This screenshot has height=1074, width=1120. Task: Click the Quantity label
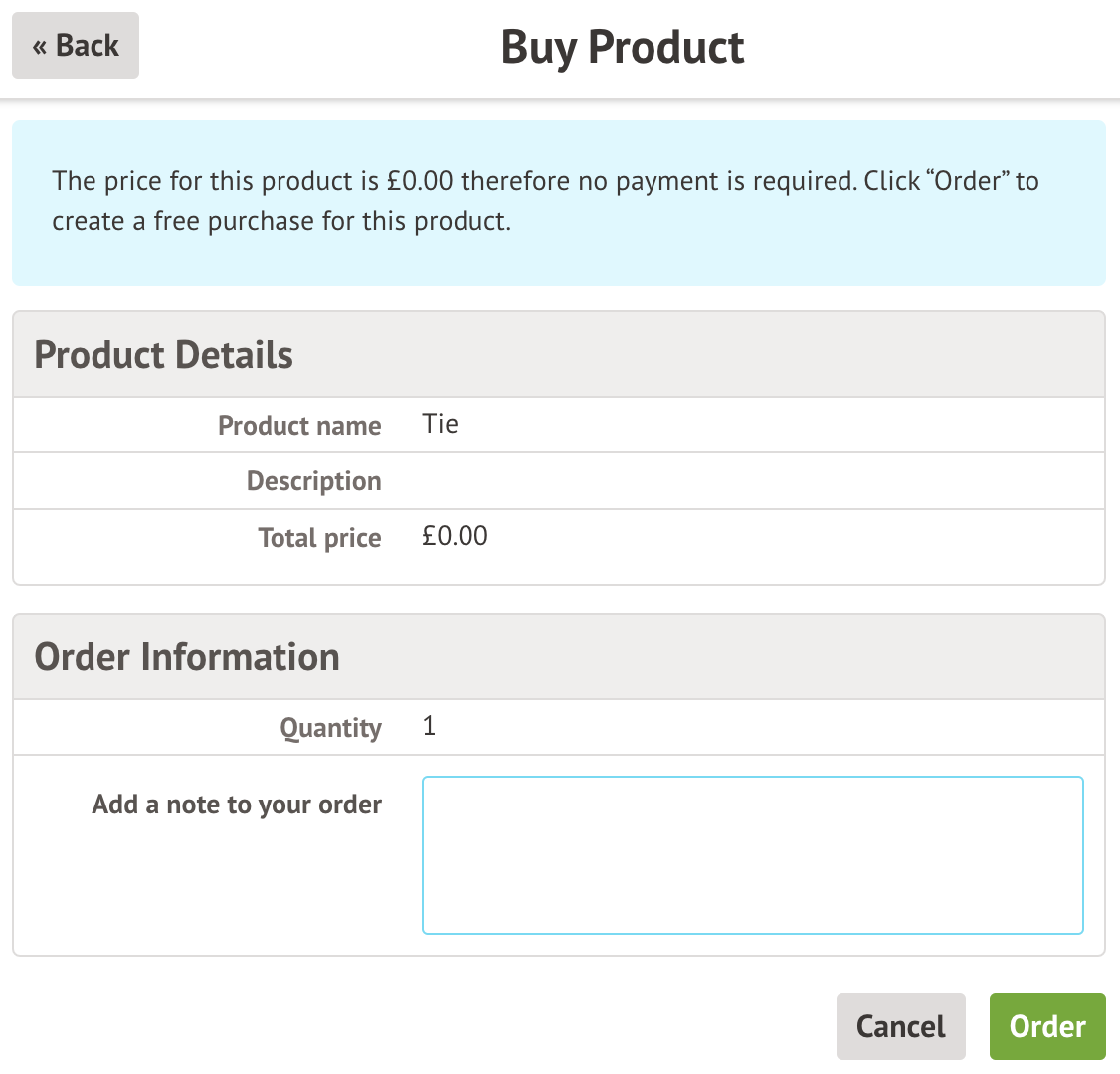click(x=330, y=728)
